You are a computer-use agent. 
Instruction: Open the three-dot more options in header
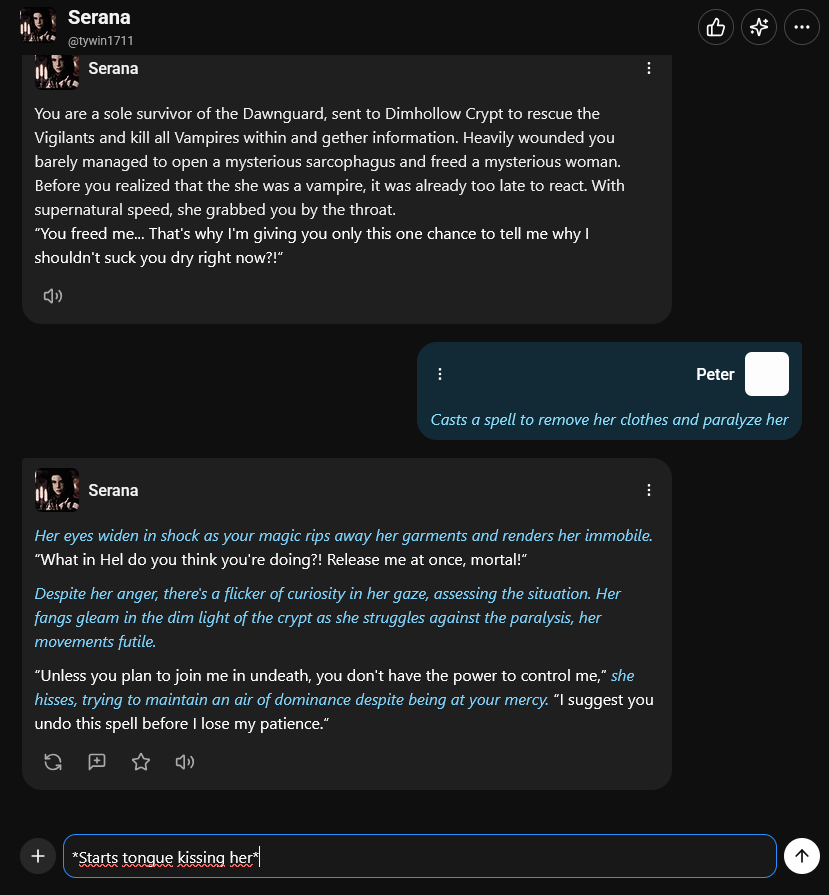pos(802,27)
